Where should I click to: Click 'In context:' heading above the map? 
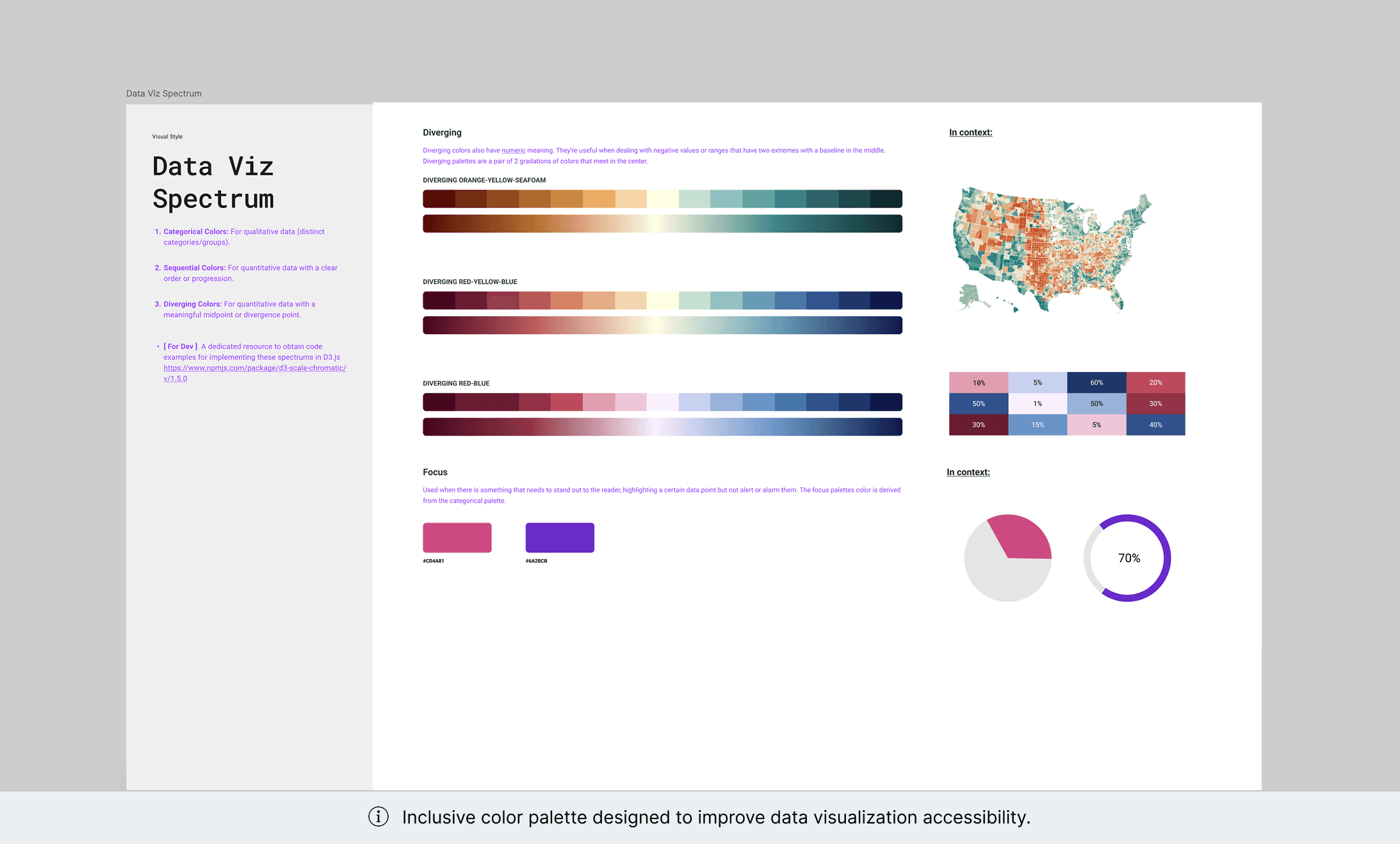pos(971,133)
